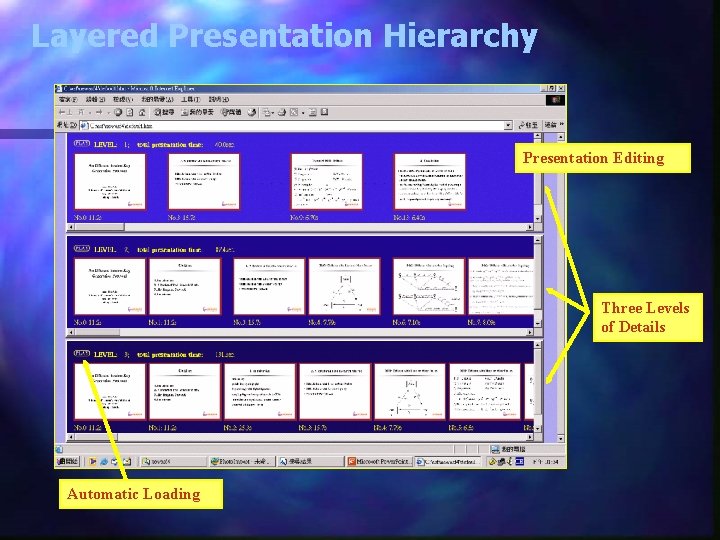Click Level 3 horizontal scrollbar left arrow
Viewport: 720px width, 540px height.
tap(71, 437)
